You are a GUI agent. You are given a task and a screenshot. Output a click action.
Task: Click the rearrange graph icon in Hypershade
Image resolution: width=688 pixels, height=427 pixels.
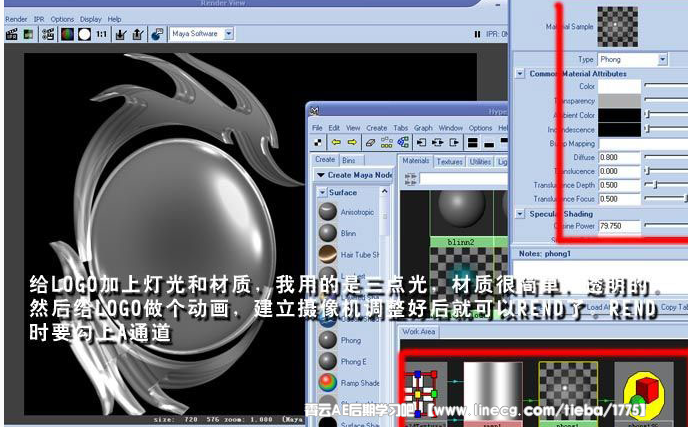[x=387, y=142]
